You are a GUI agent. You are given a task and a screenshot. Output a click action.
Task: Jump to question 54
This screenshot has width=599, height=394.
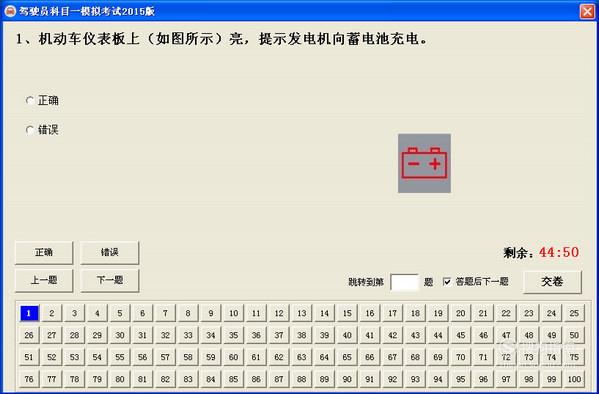click(97, 357)
